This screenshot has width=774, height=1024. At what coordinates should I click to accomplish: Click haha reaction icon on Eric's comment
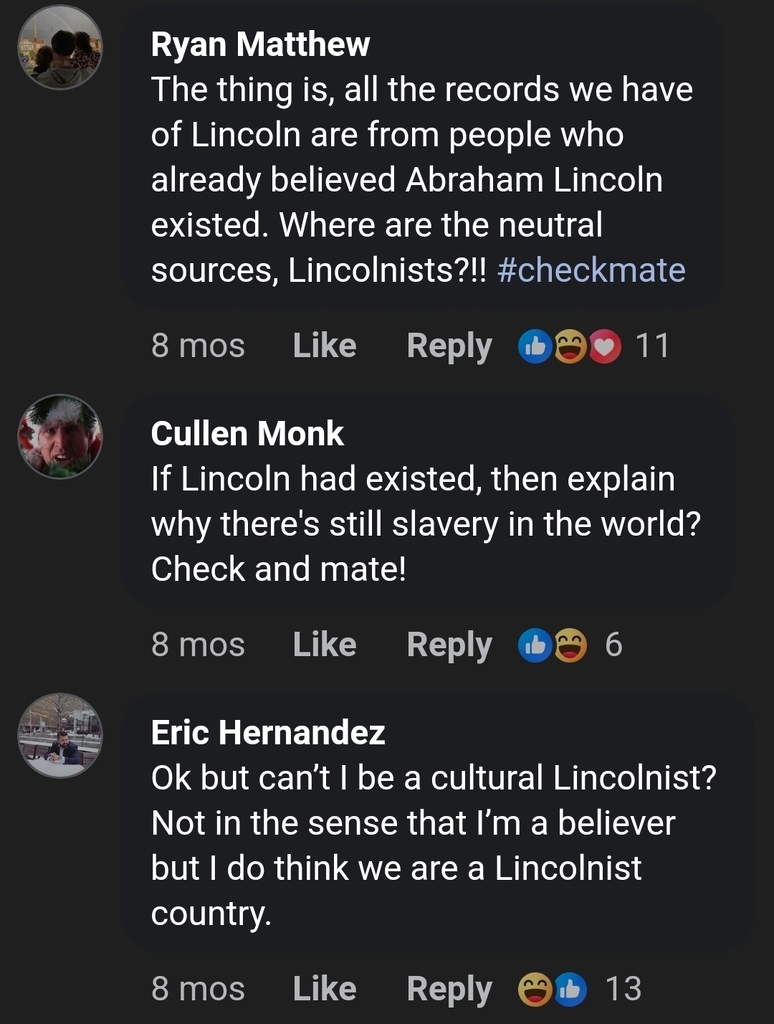pos(537,989)
